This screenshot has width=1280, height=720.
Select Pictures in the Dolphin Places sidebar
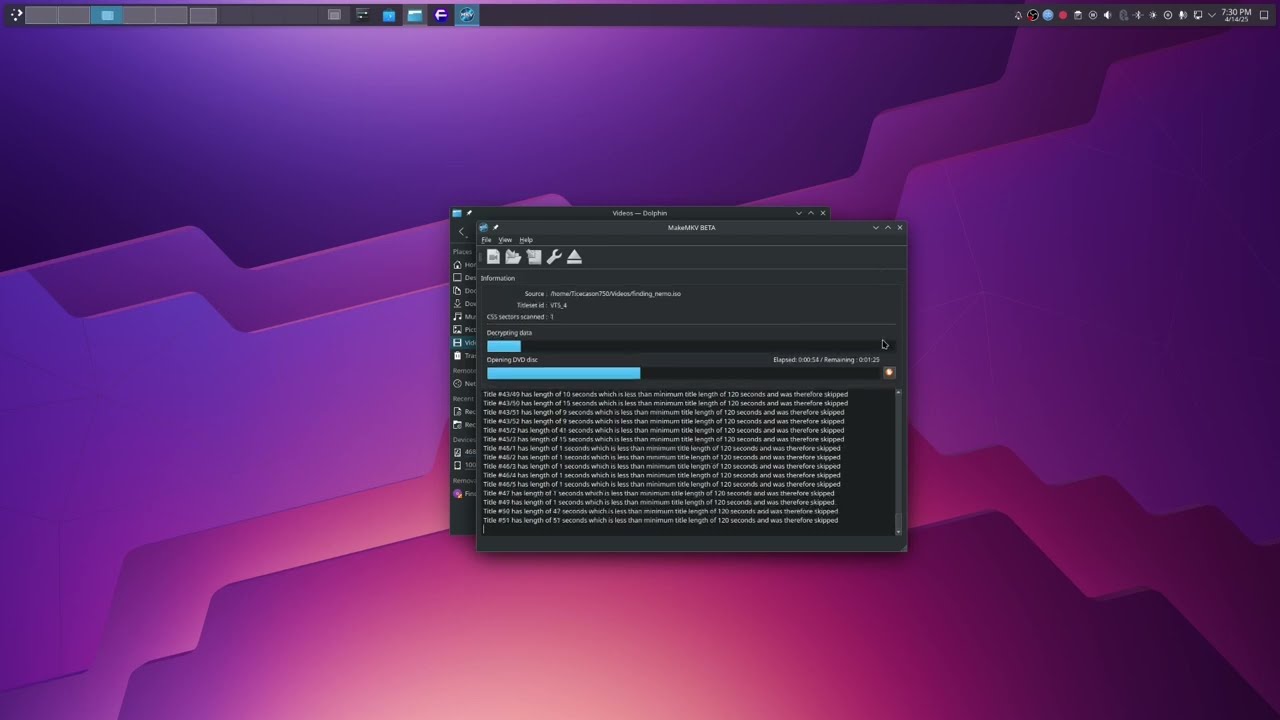(x=464, y=330)
